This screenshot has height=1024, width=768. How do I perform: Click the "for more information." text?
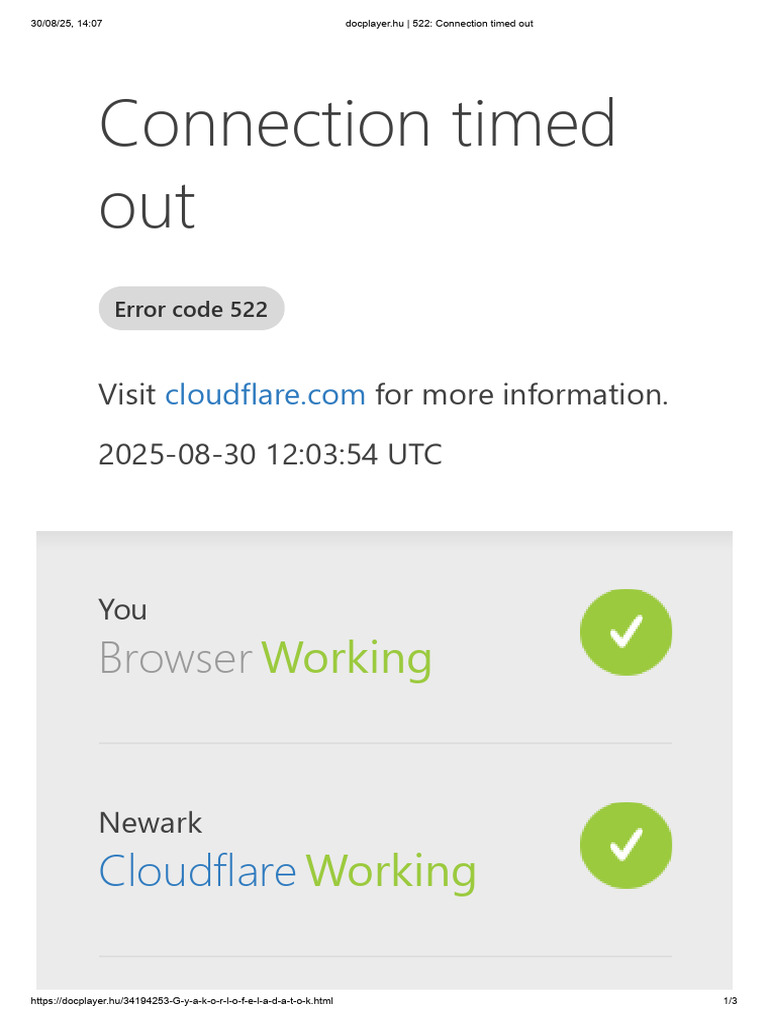521,395
